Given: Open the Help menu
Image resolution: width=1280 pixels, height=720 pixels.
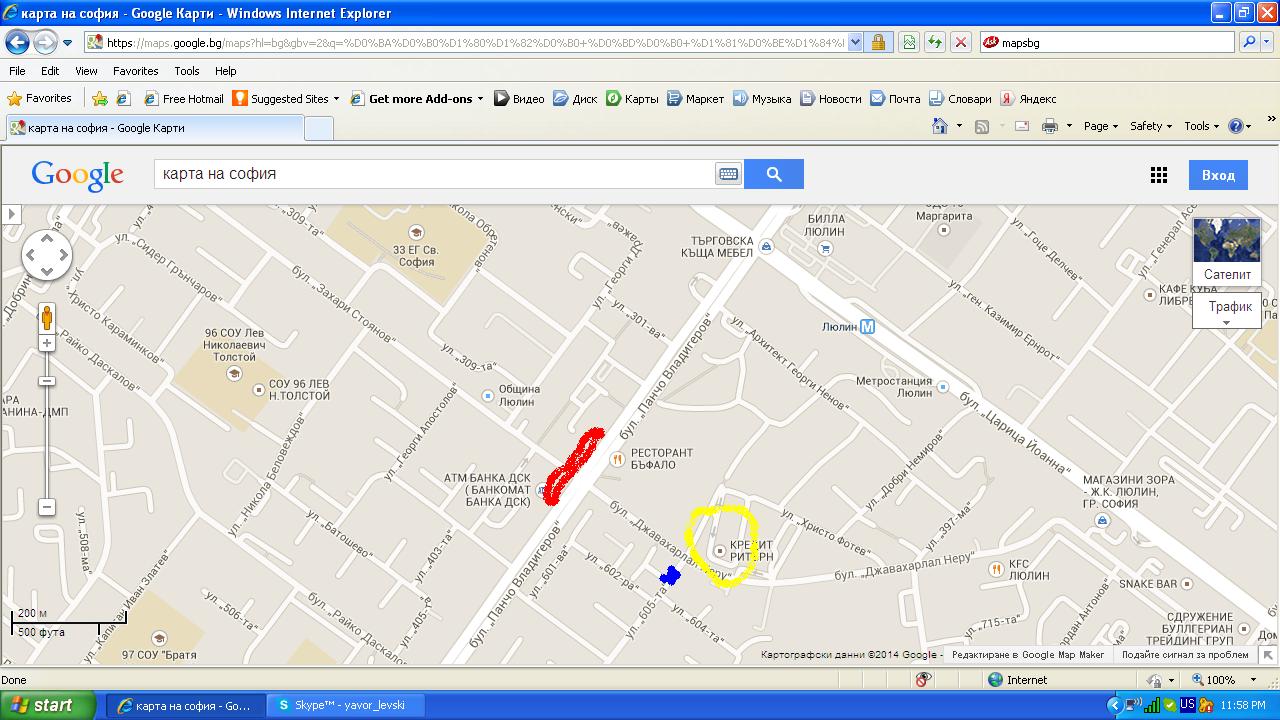Looking at the screenshot, I should point(226,71).
